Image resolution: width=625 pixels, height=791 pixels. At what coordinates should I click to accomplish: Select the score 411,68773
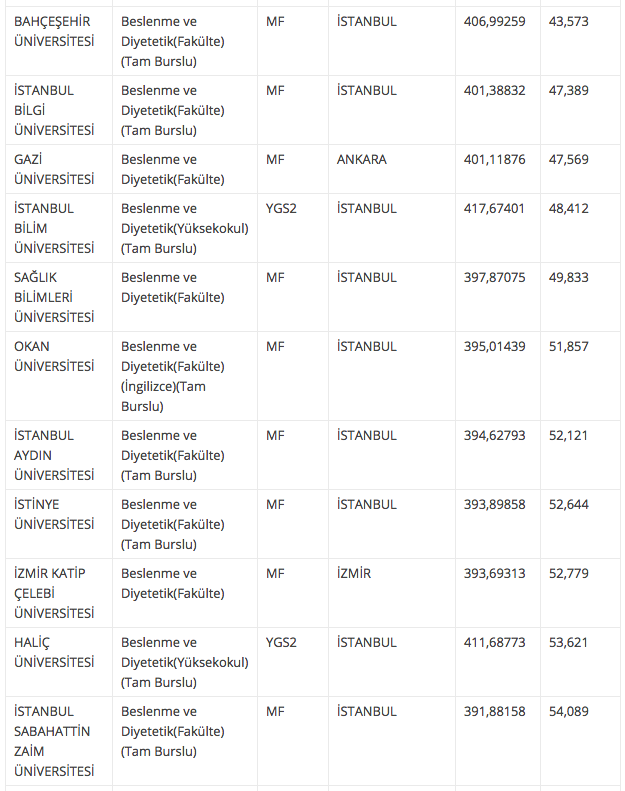click(x=494, y=642)
